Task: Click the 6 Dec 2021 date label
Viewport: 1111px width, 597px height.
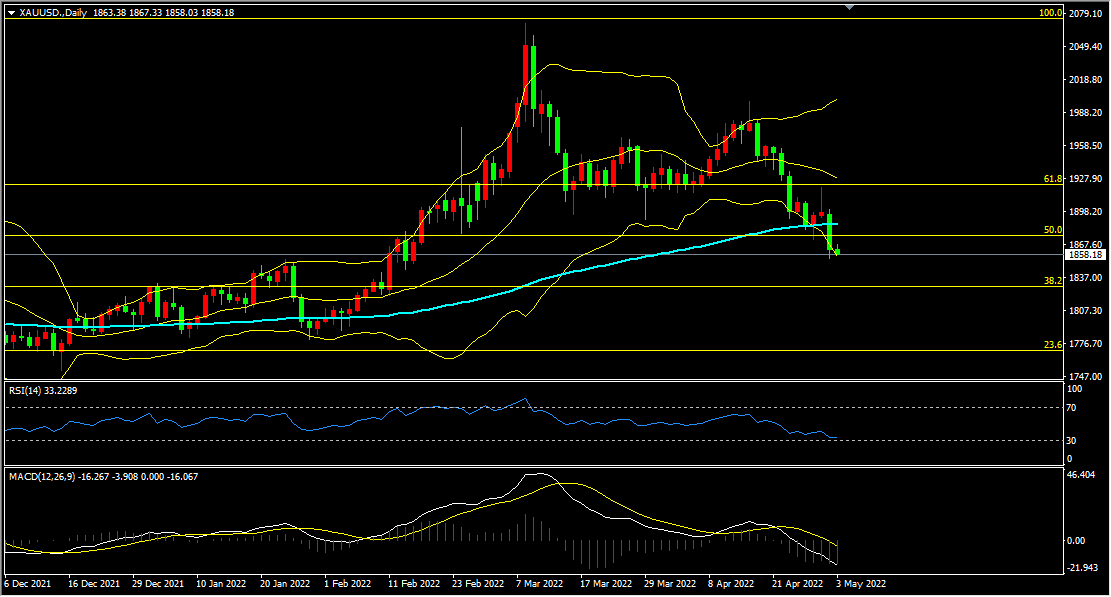Action: pos(28,584)
